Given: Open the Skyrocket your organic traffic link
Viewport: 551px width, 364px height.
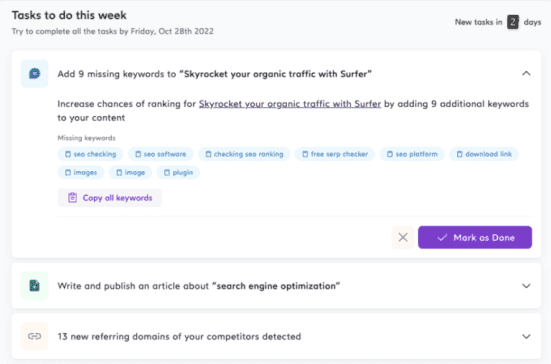Looking at the screenshot, I should [x=290, y=104].
